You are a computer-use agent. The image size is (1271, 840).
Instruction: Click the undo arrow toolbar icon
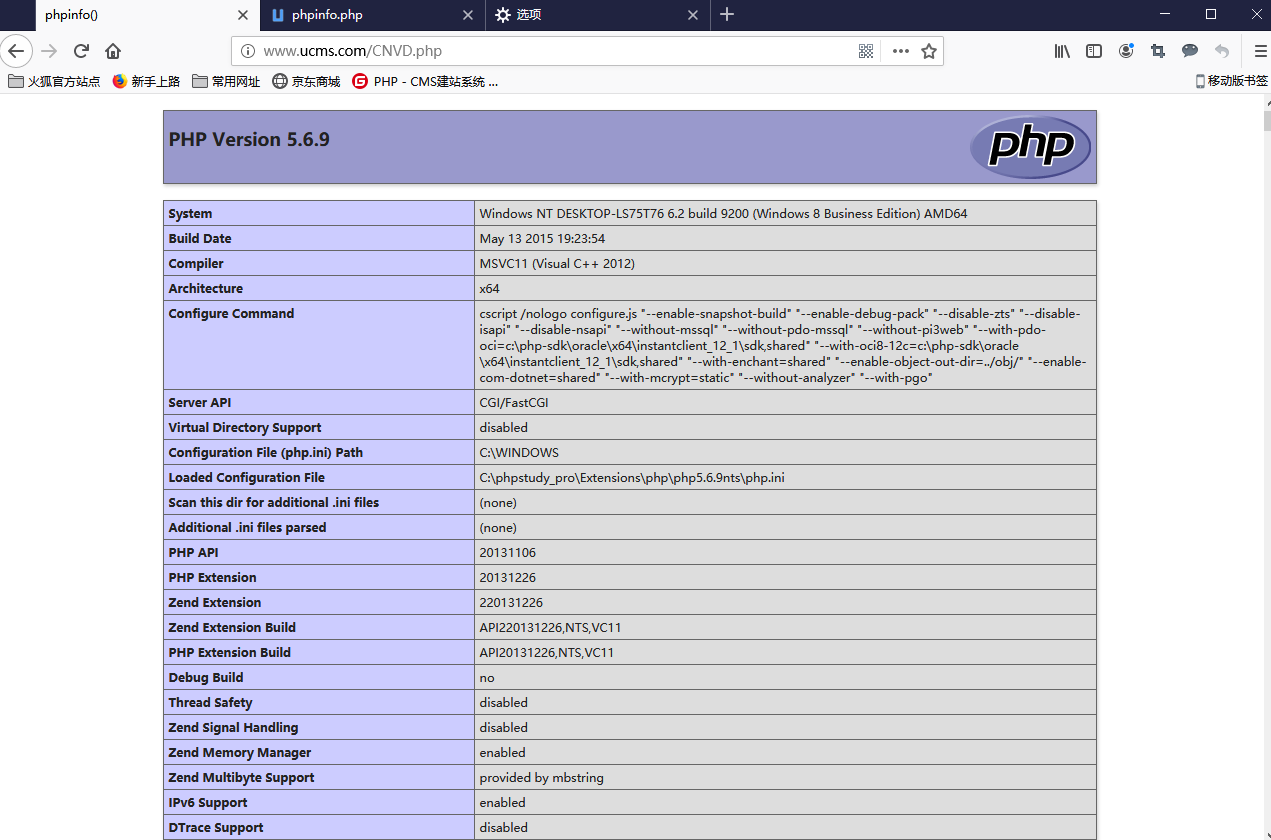point(1221,51)
